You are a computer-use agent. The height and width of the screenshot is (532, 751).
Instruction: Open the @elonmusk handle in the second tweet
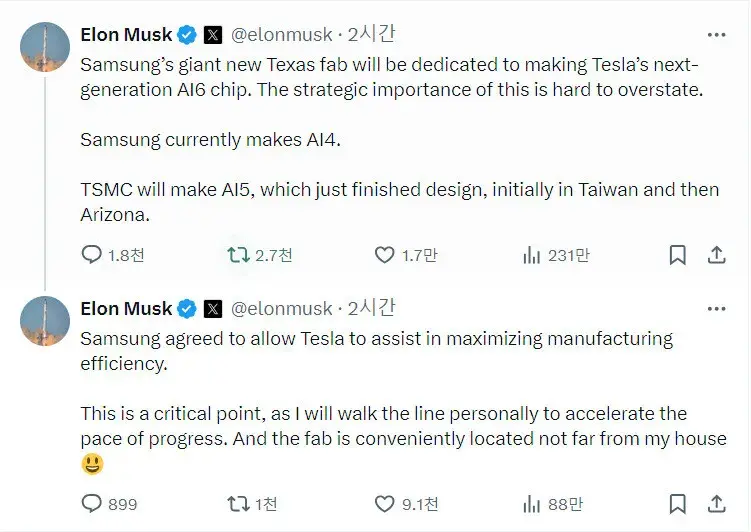coord(282,309)
